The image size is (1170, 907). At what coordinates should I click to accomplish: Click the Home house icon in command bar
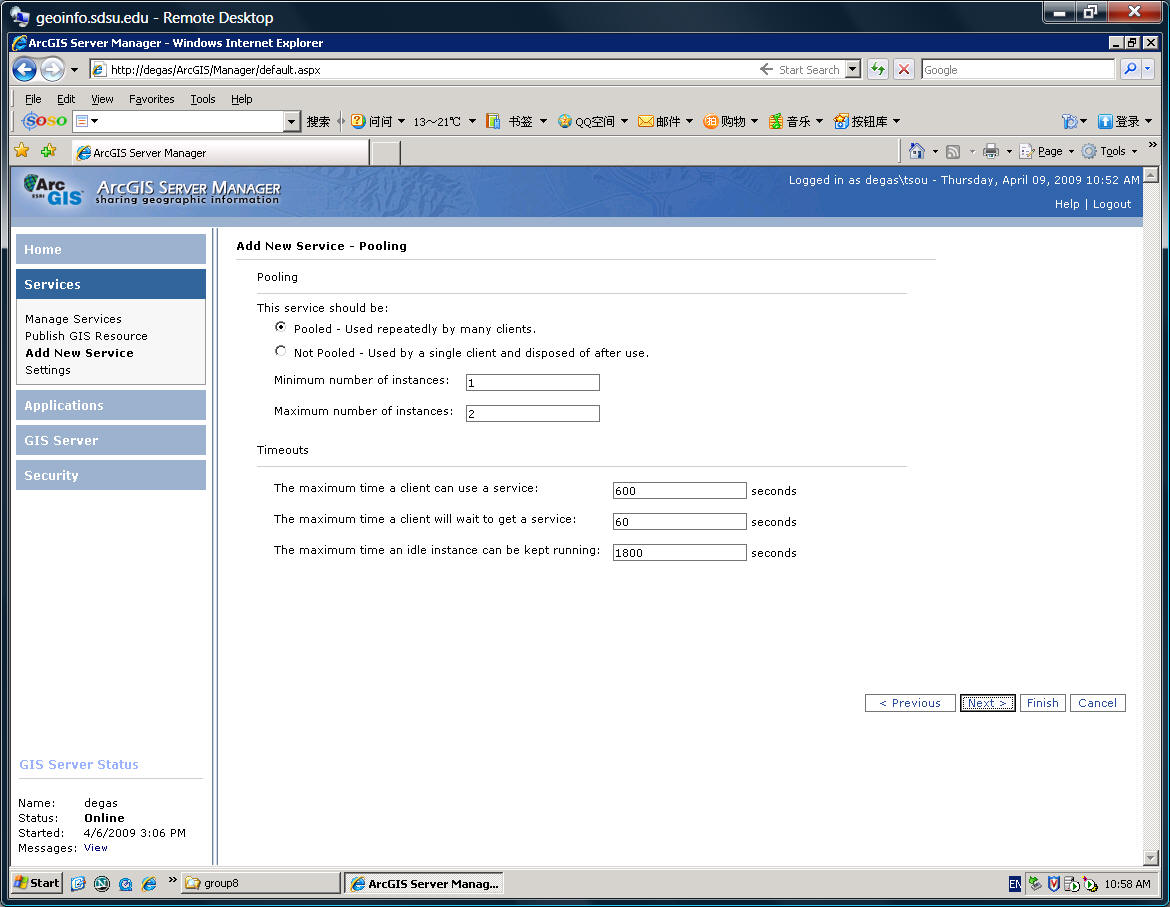tap(916, 151)
